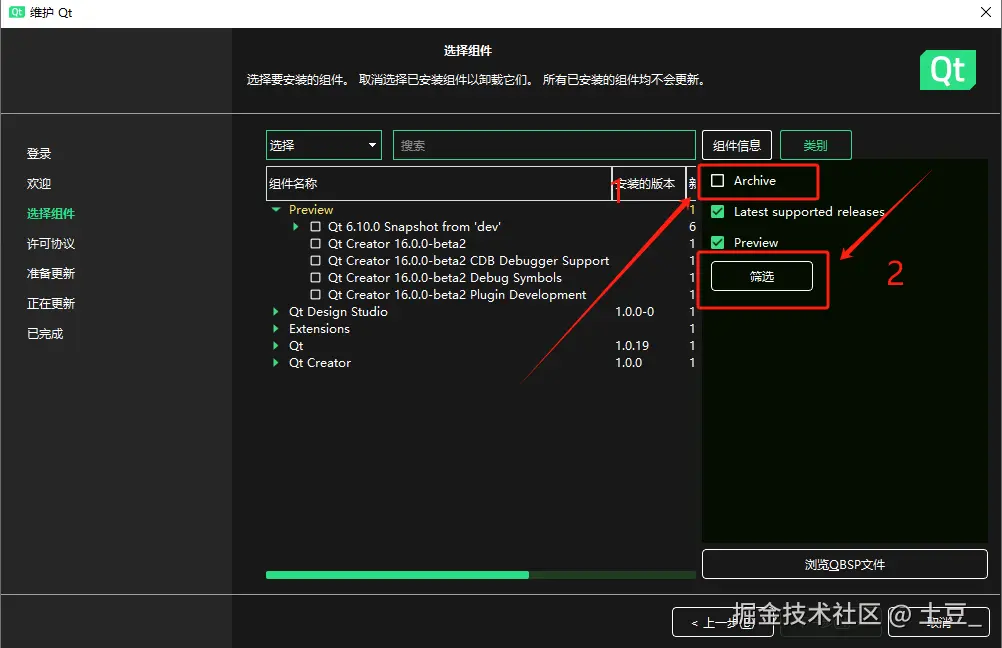
Task: Click the 组件信息 button
Action: 736,145
